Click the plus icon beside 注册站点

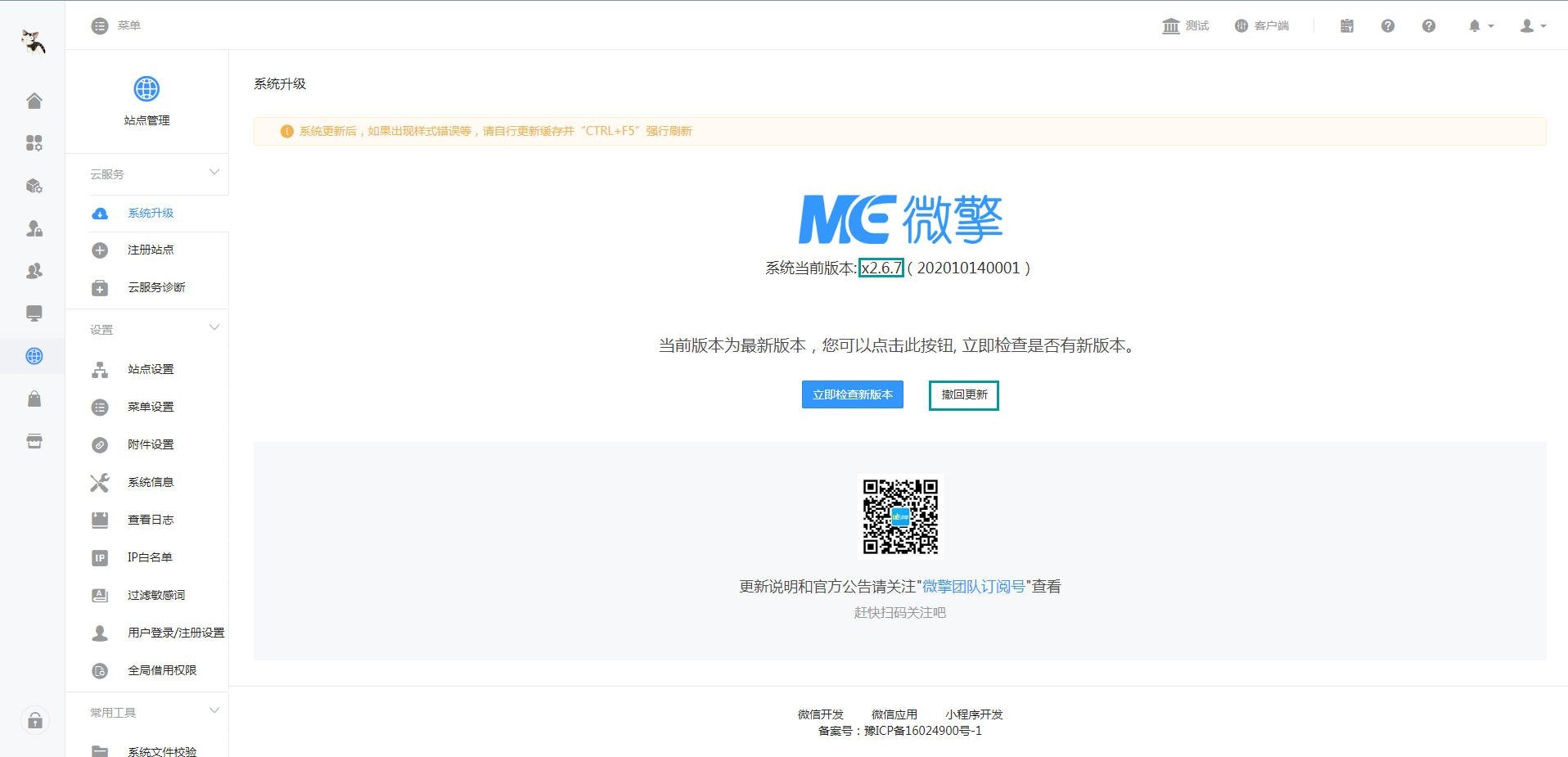[100, 250]
